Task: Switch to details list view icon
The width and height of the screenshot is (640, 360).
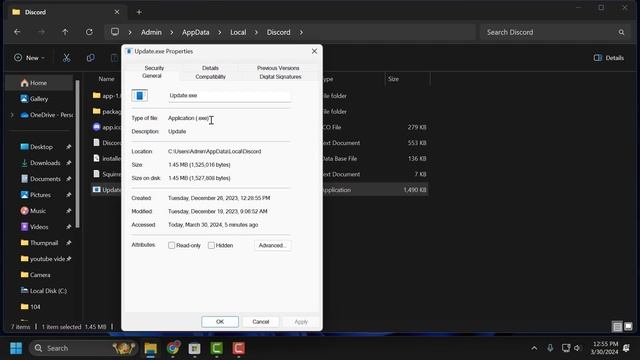Action: 617,327
